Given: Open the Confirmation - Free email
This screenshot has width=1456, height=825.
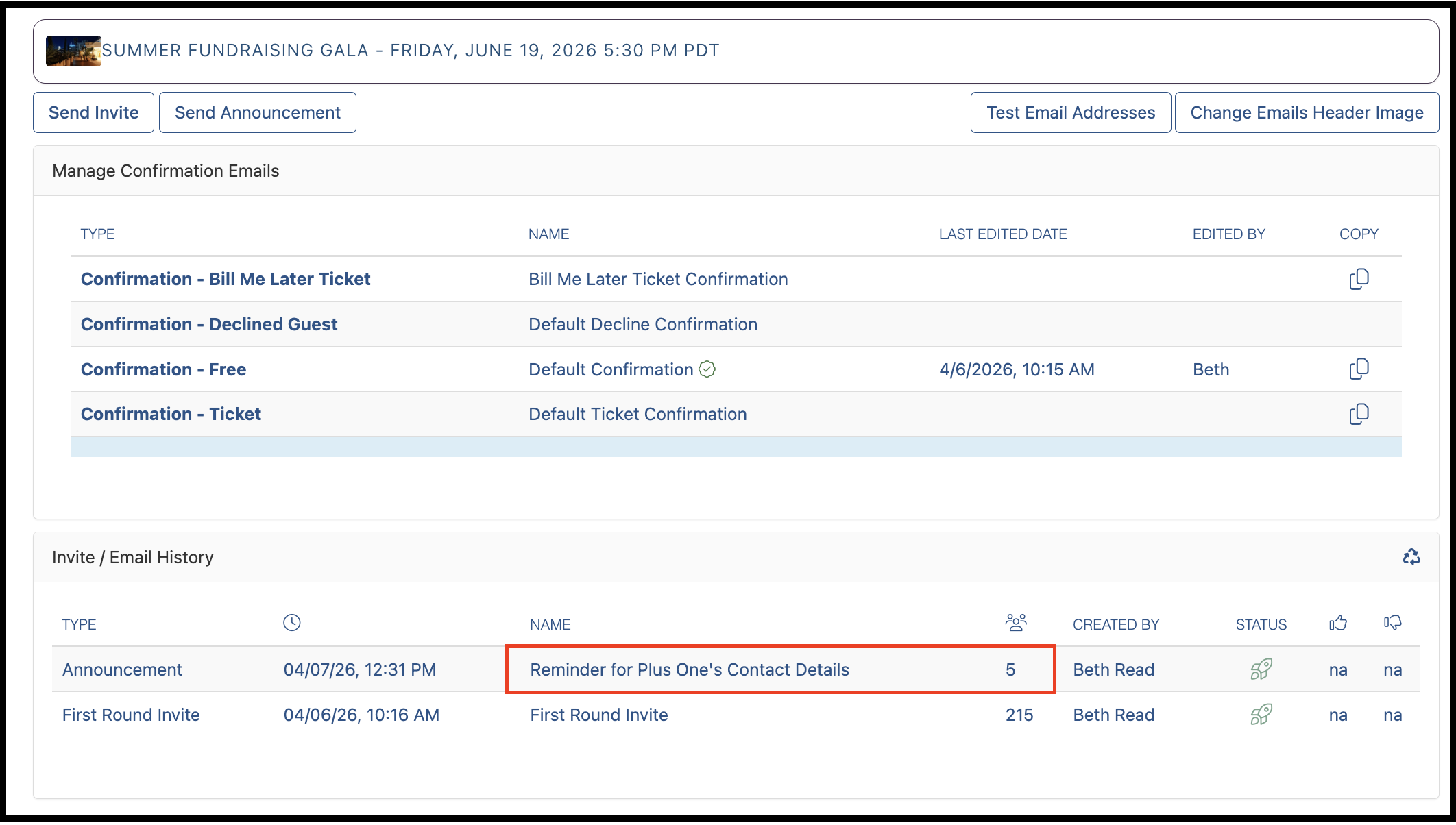Looking at the screenshot, I should (163, 369).
